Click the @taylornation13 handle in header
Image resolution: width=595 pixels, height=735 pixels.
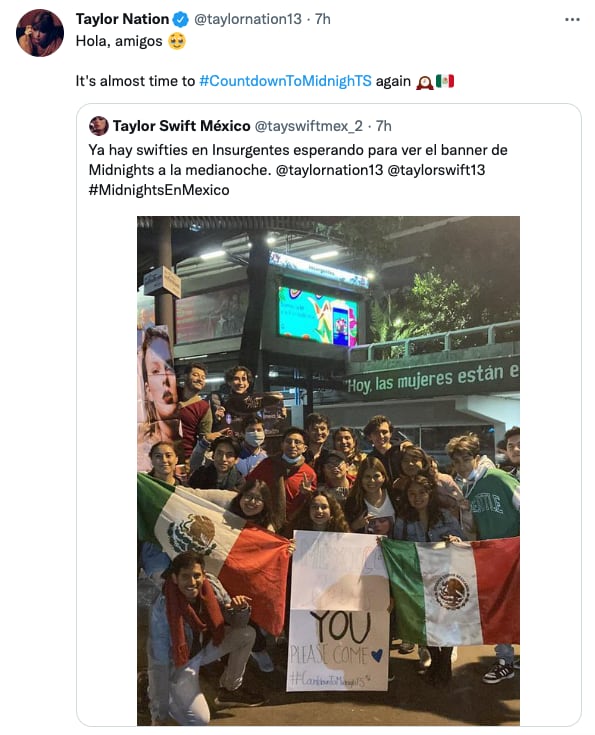(248, 19)
